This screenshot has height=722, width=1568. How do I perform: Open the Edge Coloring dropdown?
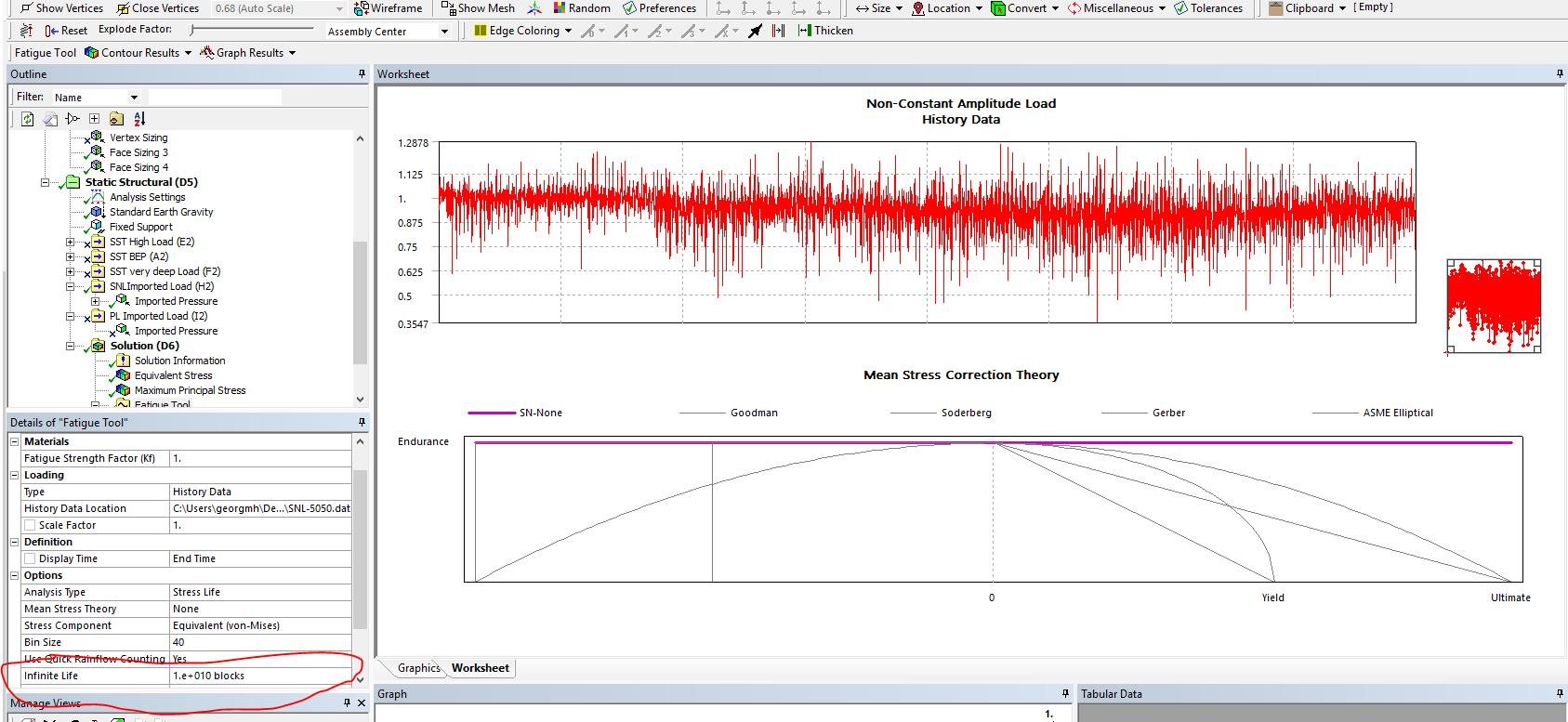(x=523, y=31)
